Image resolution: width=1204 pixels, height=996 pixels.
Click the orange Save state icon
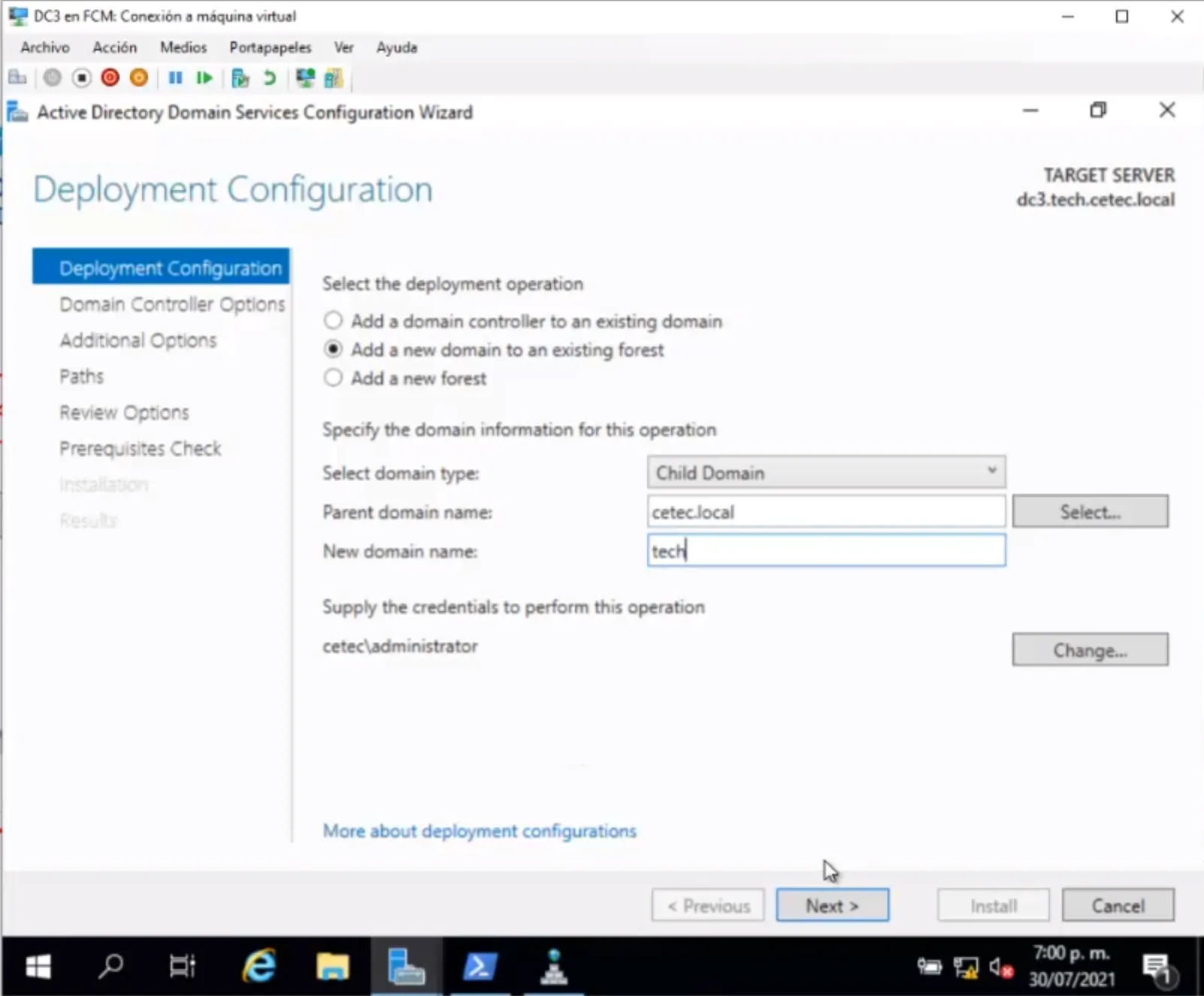pyautogui.click(x=139, y=77)
